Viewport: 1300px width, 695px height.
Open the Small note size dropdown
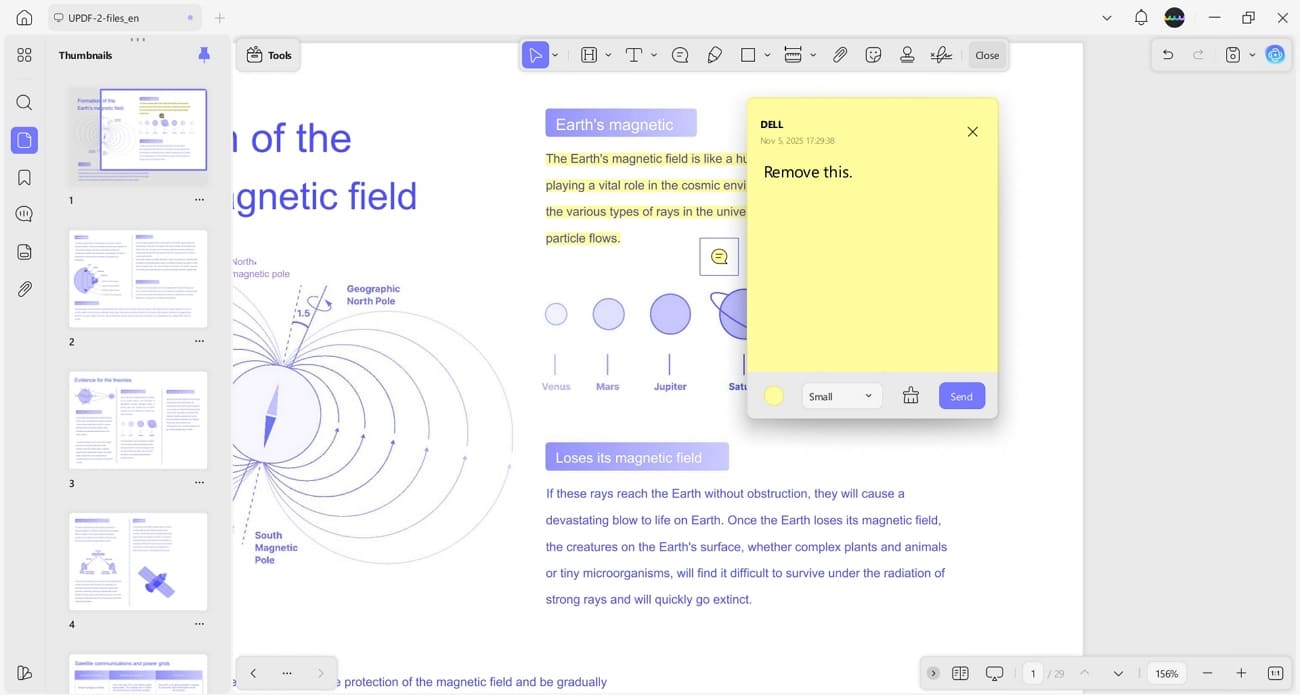pos(841,396)
